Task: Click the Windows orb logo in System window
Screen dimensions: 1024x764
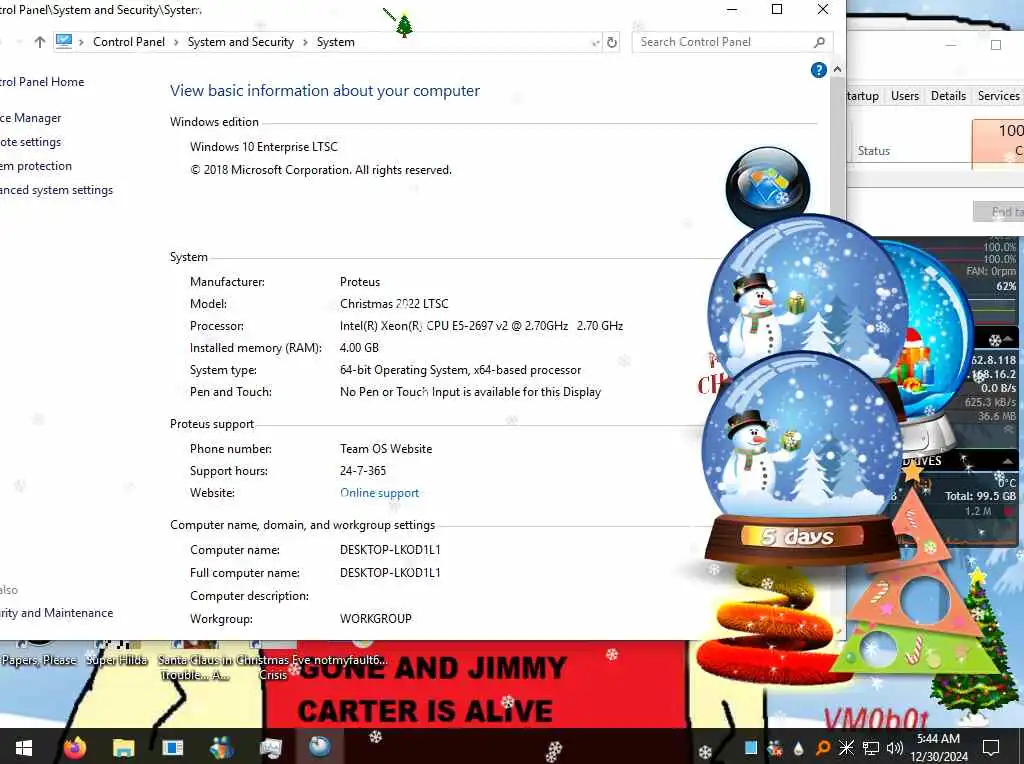Action: point(768,187)
